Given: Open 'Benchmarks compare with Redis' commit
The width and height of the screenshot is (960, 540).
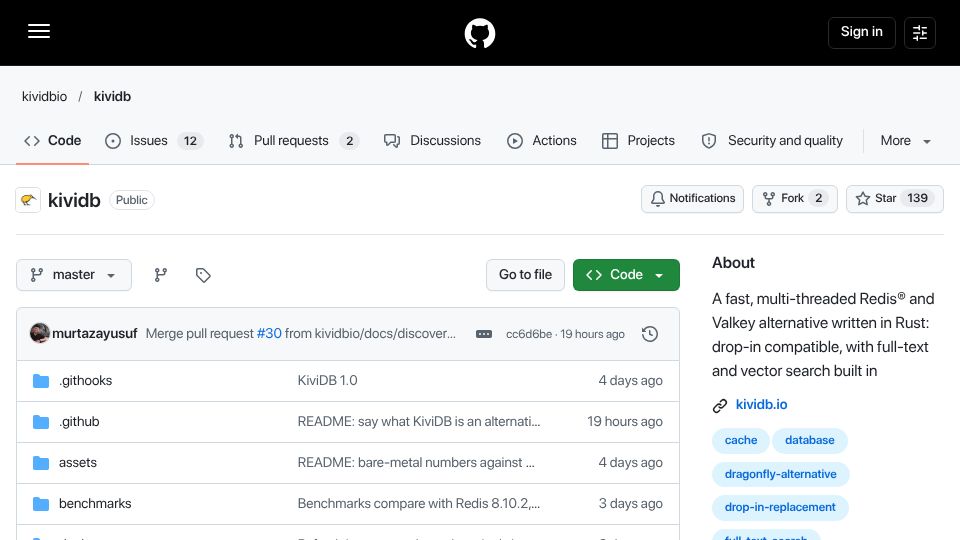Looking at the screenshot, I should [x=419, y=504].
